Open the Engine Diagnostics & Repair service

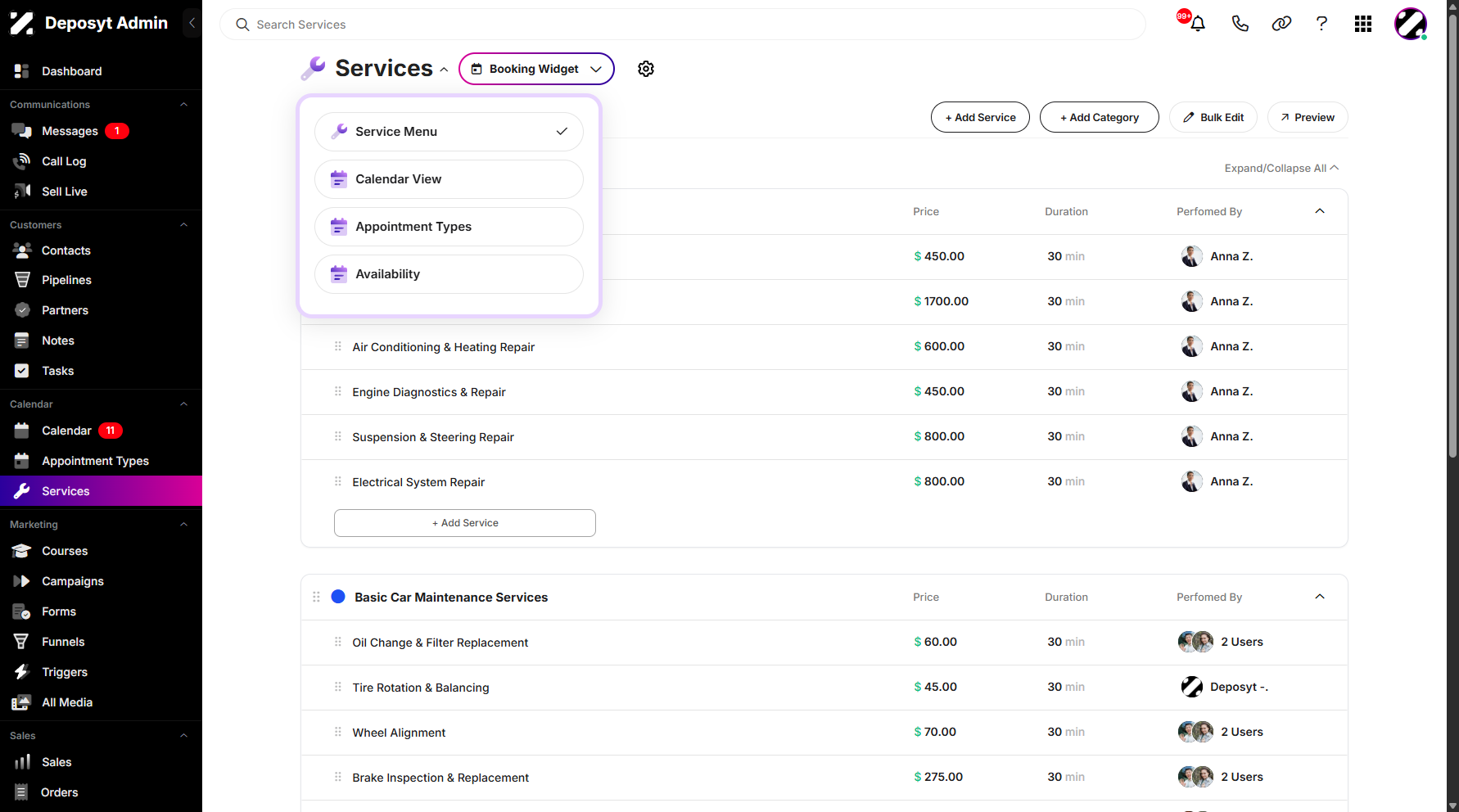point(429,392)
